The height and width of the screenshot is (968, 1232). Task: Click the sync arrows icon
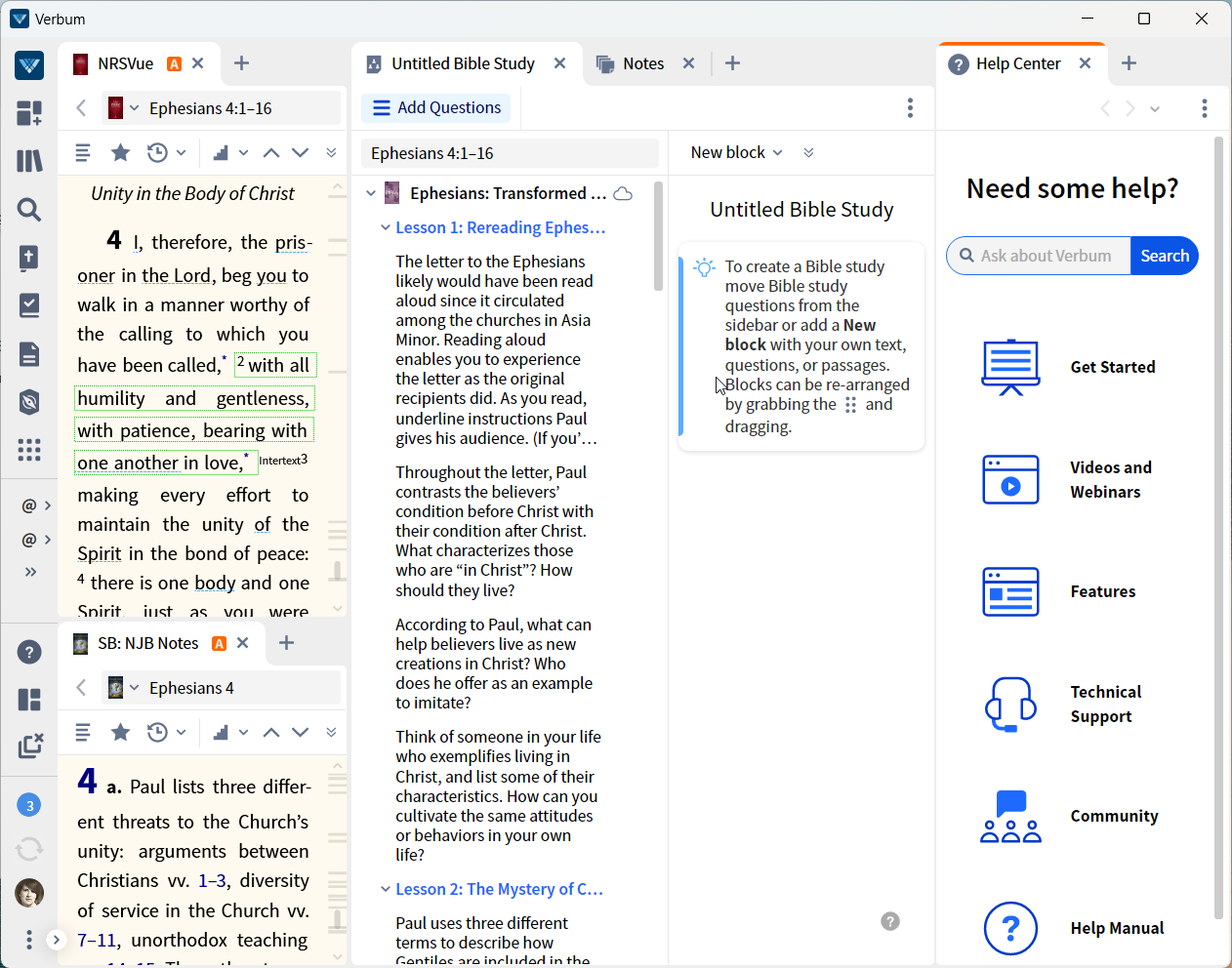(x=29, y=849)
